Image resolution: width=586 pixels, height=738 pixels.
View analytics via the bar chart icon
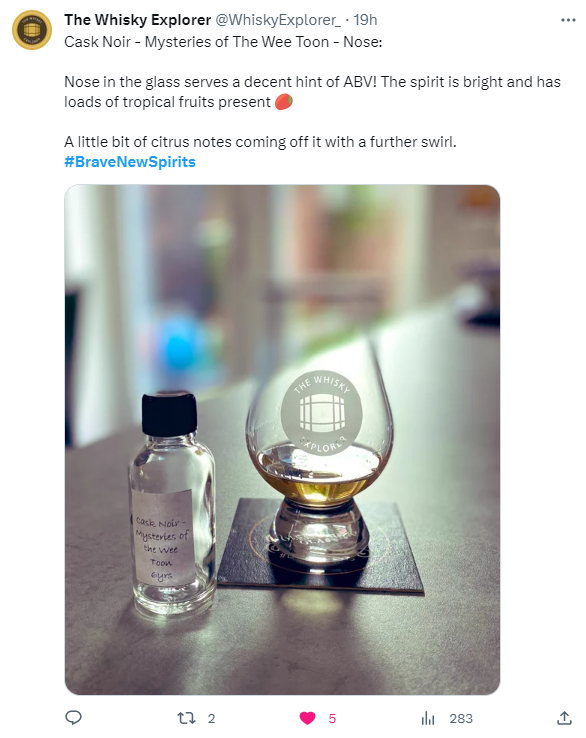(428, 718)
